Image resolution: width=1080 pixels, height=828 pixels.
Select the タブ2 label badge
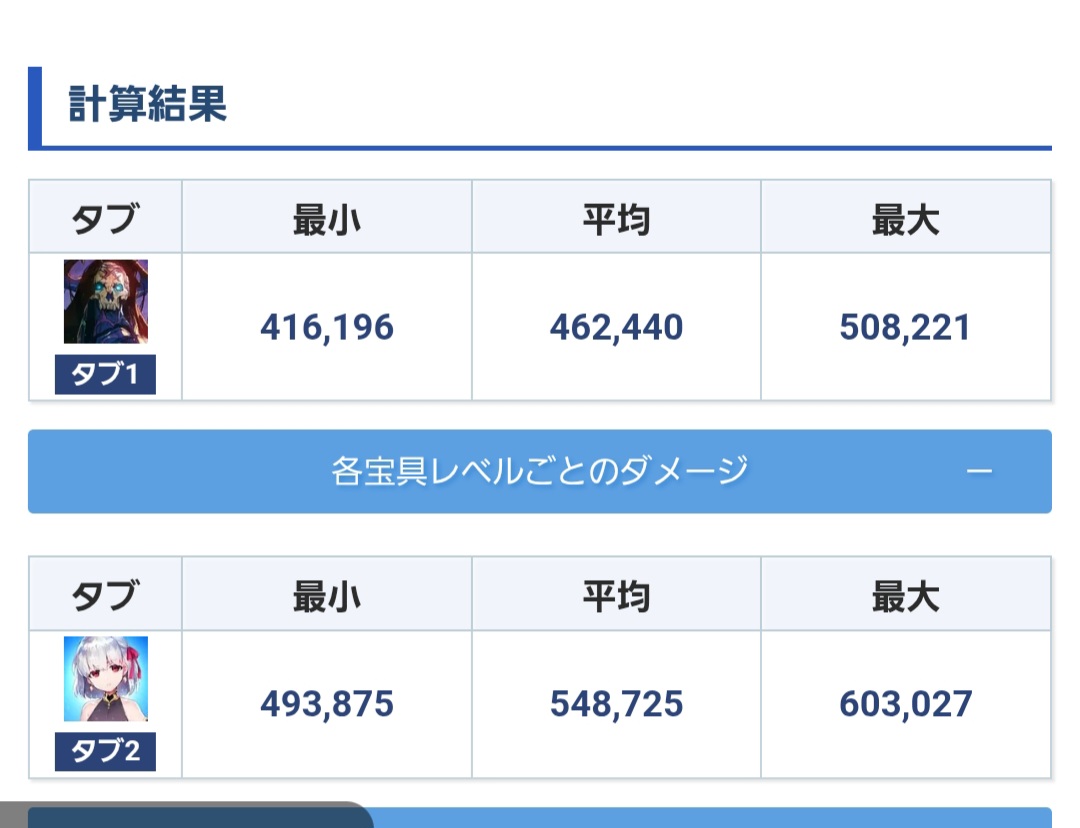(105, 751)
